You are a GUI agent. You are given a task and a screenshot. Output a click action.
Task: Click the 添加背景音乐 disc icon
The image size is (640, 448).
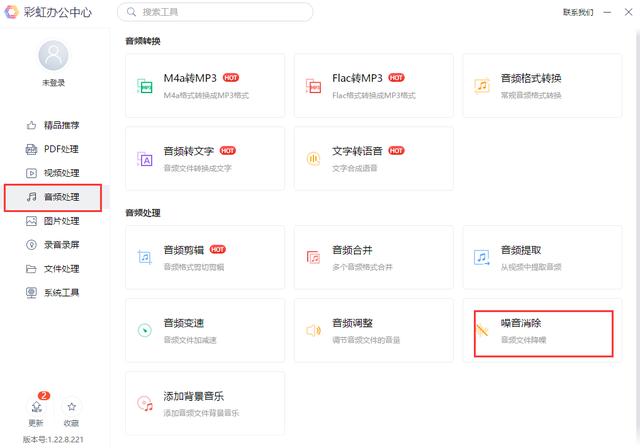pyautogui.click(x=145, y=404)
